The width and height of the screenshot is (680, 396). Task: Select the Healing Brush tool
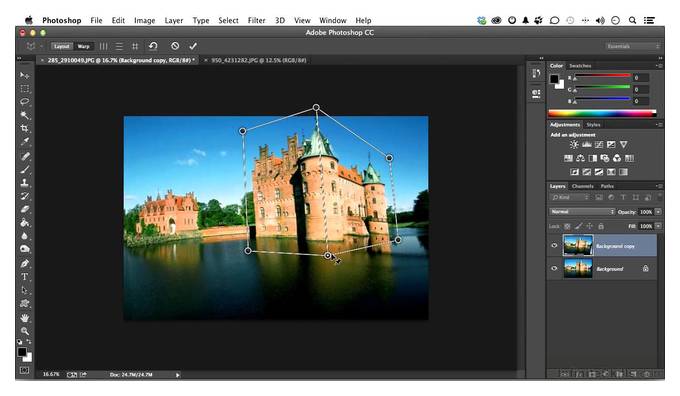(24, 156)
